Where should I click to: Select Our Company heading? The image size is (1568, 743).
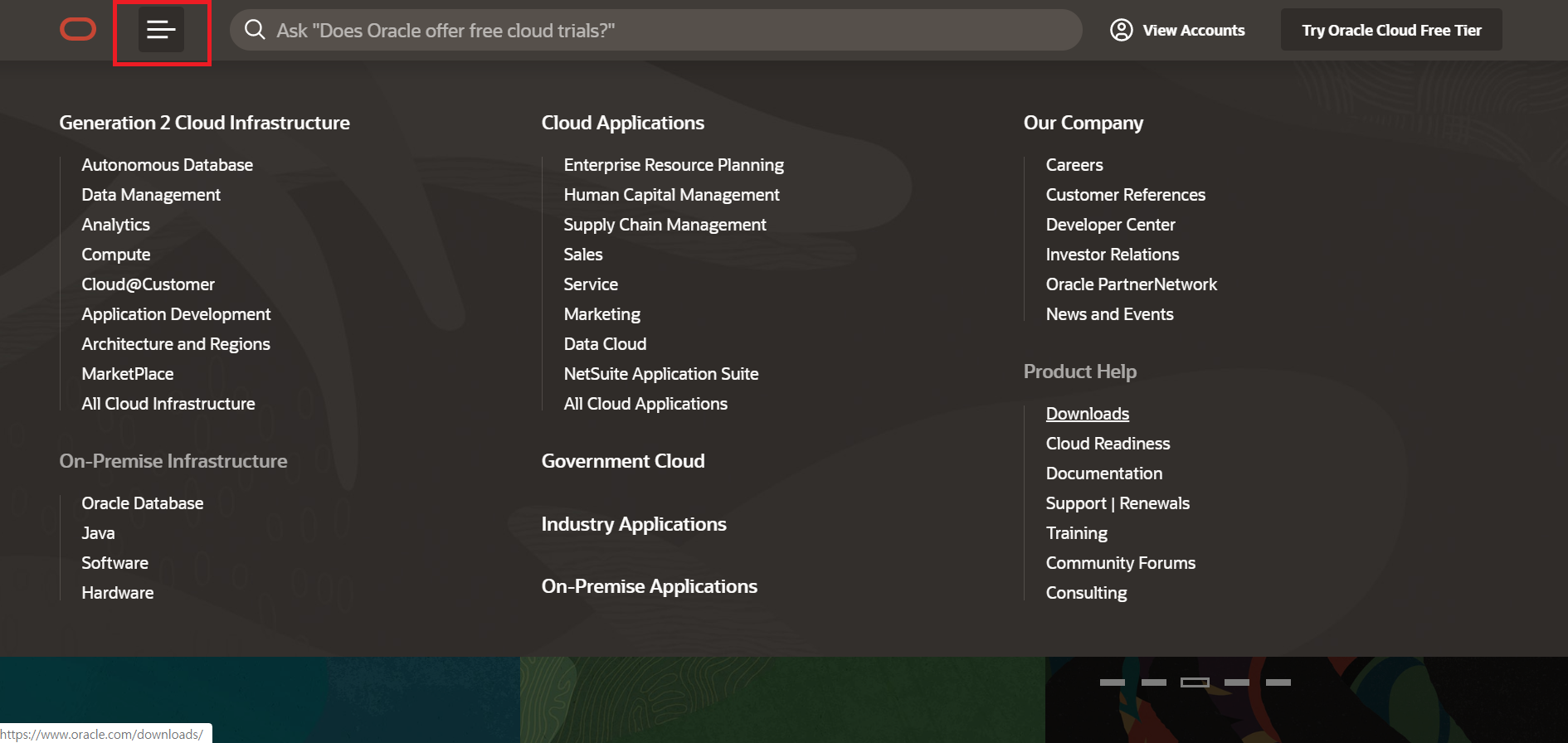[1083, 123]
